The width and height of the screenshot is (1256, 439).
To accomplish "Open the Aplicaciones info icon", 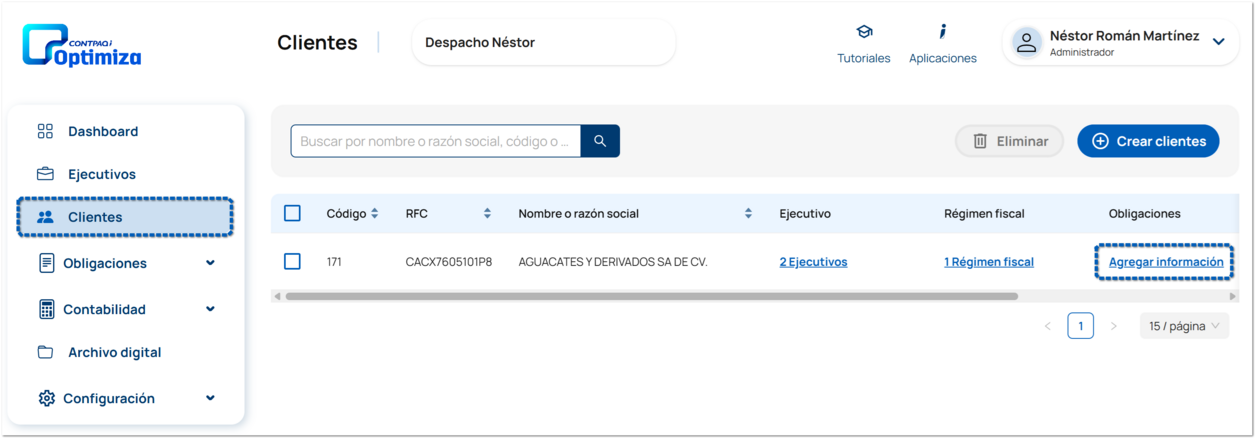I will click(x=942, y=32).
